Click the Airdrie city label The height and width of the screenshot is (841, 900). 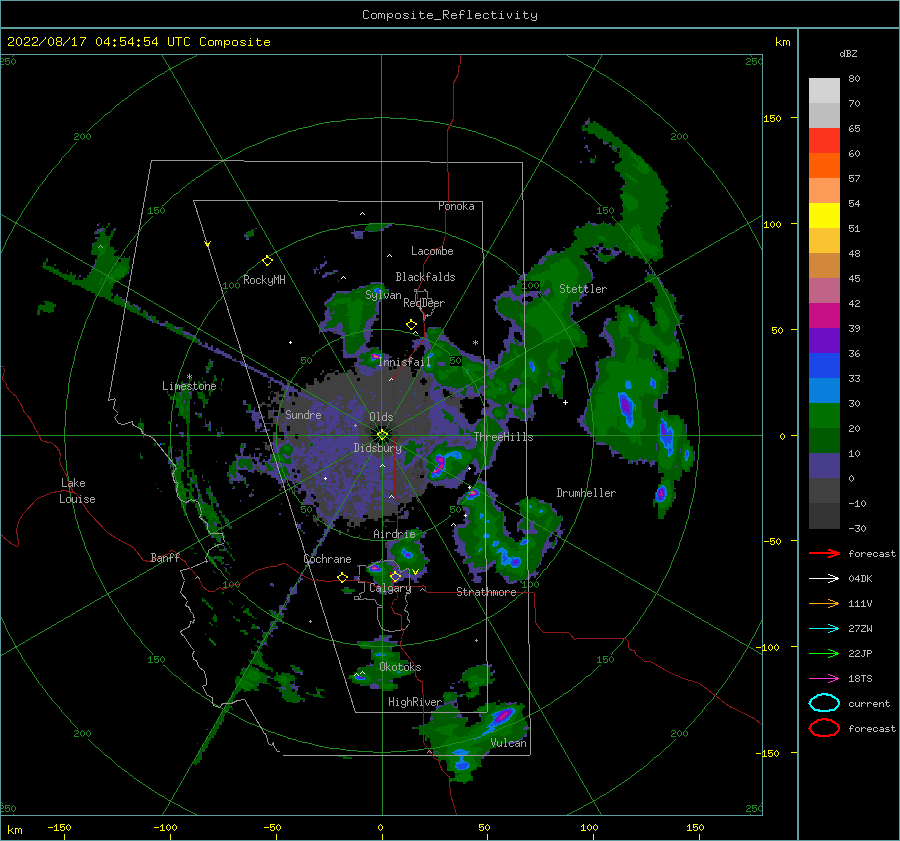click(x=394, y=534)
